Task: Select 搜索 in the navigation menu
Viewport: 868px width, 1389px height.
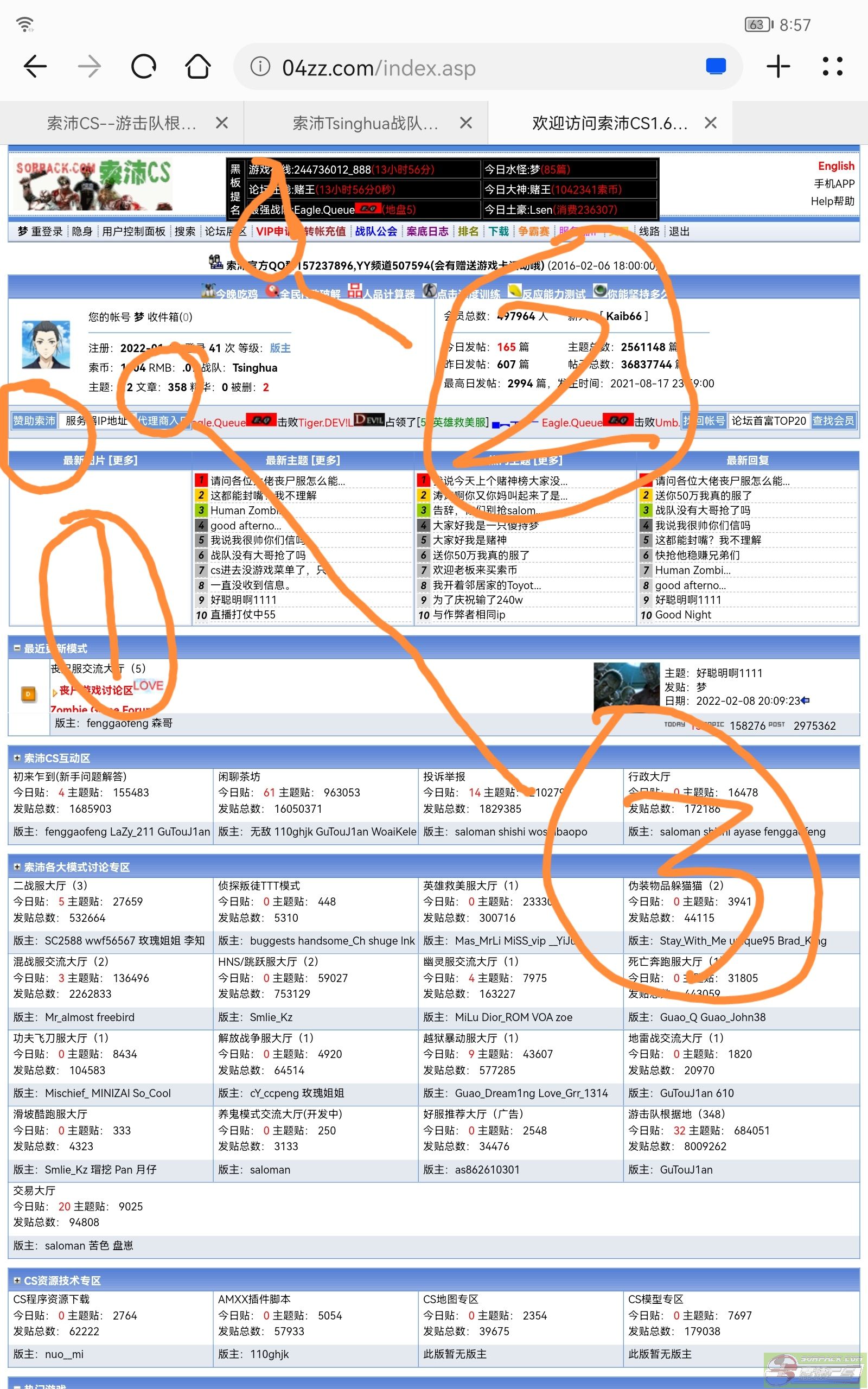Action: point(185,231)
